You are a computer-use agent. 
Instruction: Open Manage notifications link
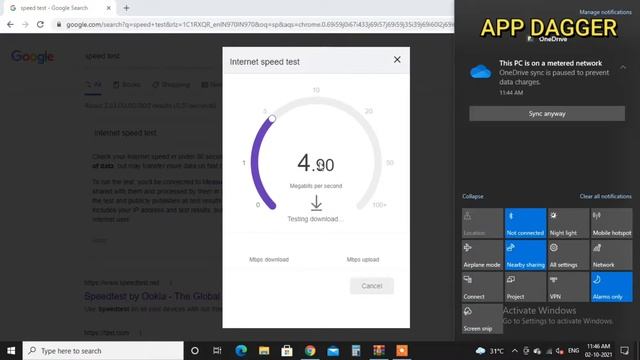pyautogui.click(x=605, y=12)
